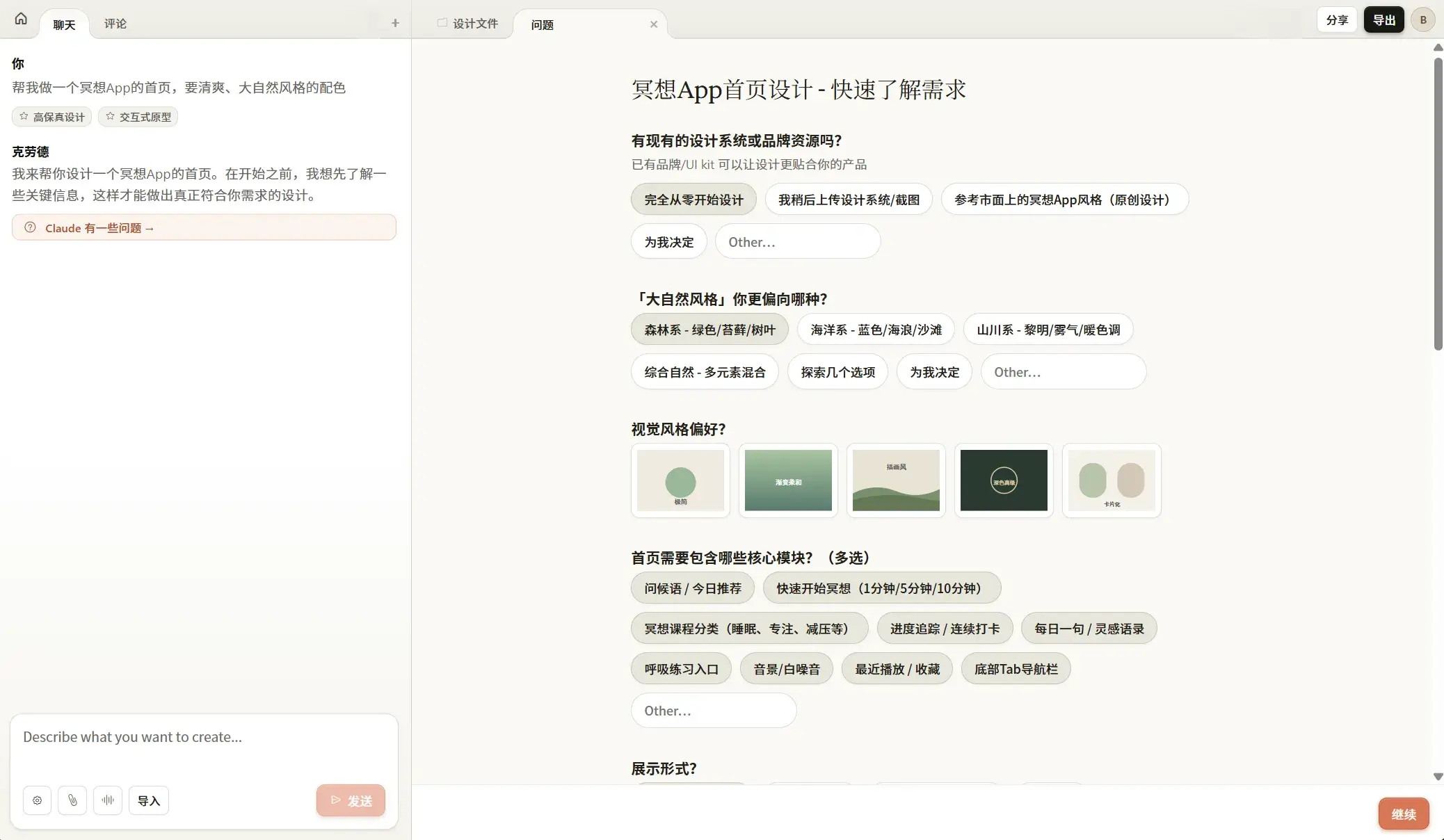Viewport: 1444px width, 840px height.
Task: Toggle 底部Tab导航栏 module chip
Action: coord(1016,669)
